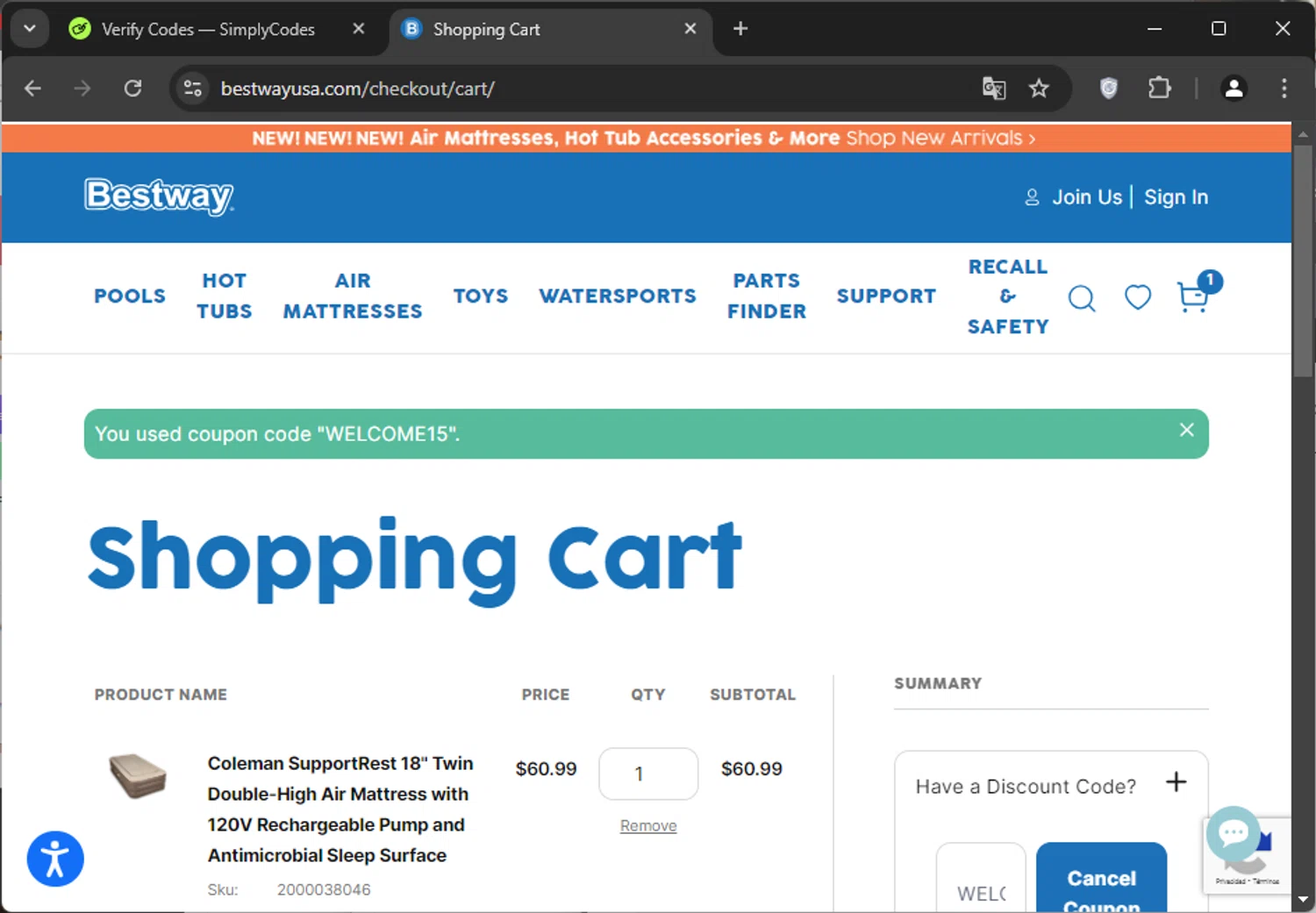Click the scrollbar down arrow
Viewport: 1316px width, 913px height.
(1303, 900)
